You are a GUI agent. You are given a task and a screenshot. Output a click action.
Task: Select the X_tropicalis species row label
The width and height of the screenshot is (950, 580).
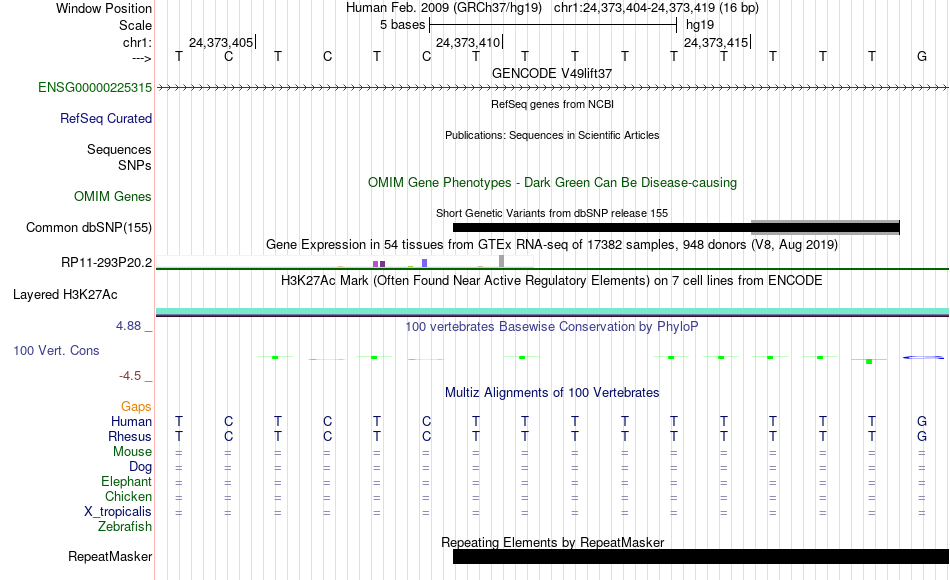click(118, 512)
